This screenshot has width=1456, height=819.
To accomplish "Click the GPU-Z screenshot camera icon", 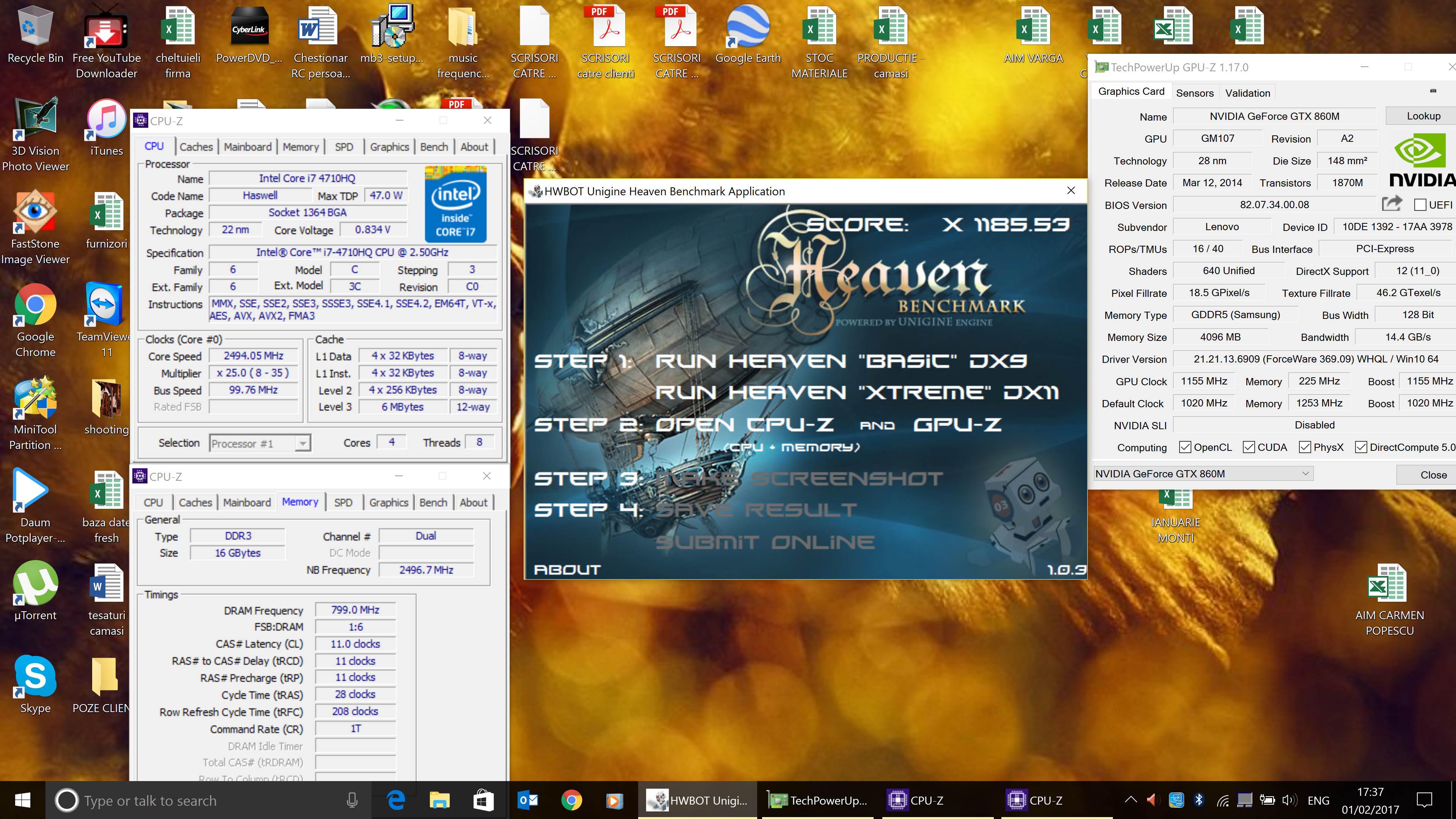I will coord(1433,91).
